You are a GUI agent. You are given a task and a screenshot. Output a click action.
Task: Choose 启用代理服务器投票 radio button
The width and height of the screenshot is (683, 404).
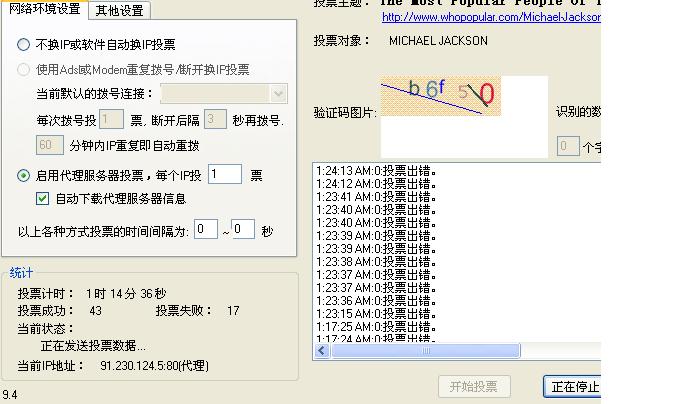point(24,175)
